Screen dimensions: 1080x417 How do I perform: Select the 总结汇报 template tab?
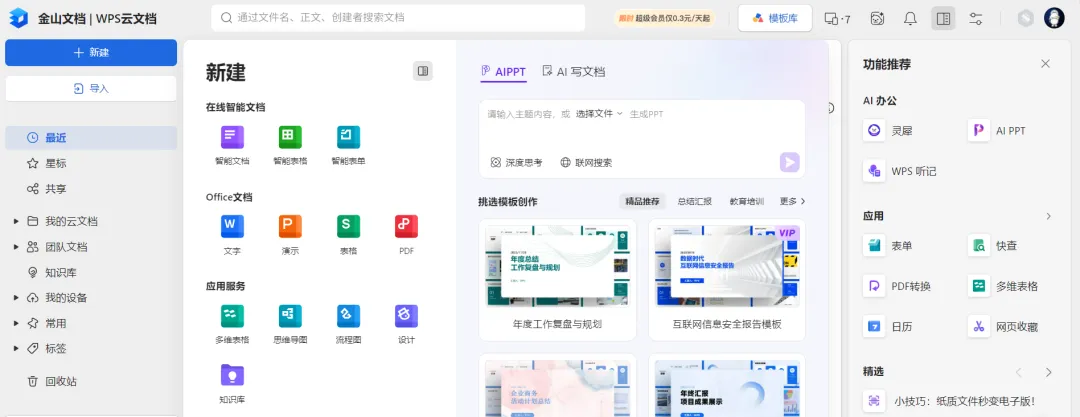pyautogui.click(x=694, y=201)
